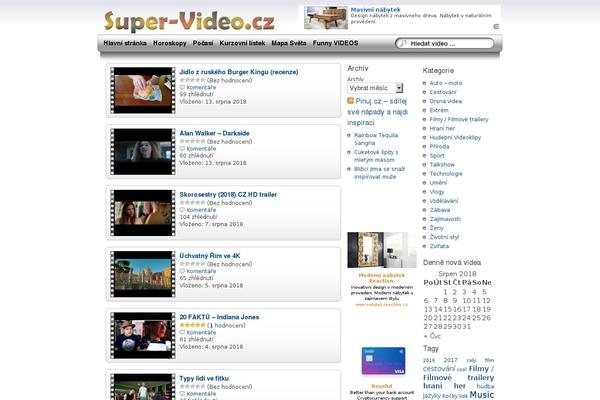Select Hraní her category
Image resolution: width=600 pixels, height=400 pixels.
(x=442, y=128)
